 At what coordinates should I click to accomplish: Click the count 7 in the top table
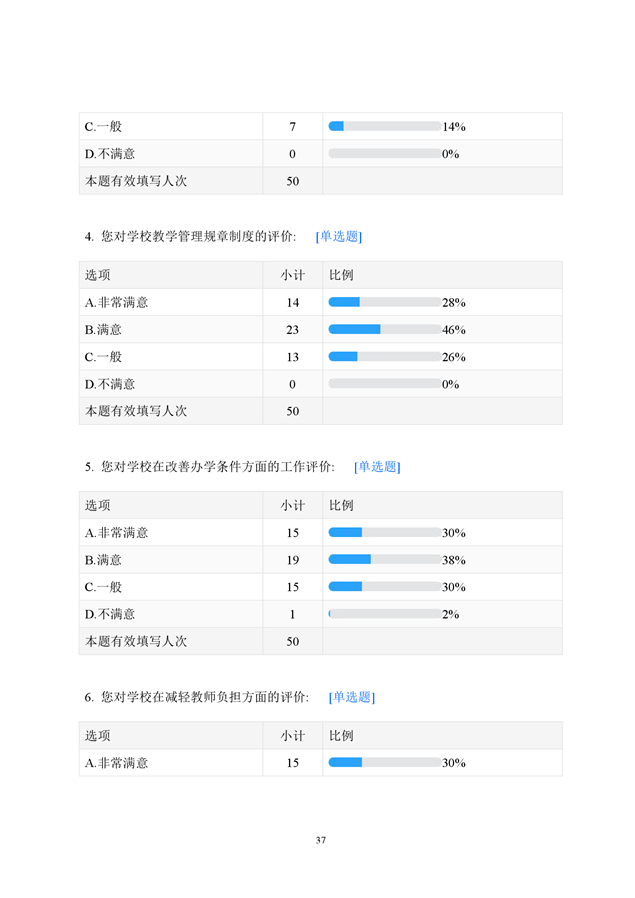(x=293, y=126)
